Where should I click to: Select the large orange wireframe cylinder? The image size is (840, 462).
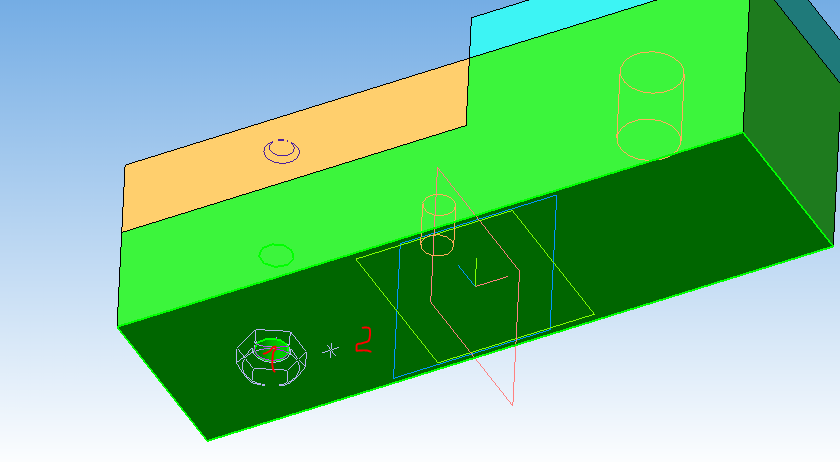[651, 105]
